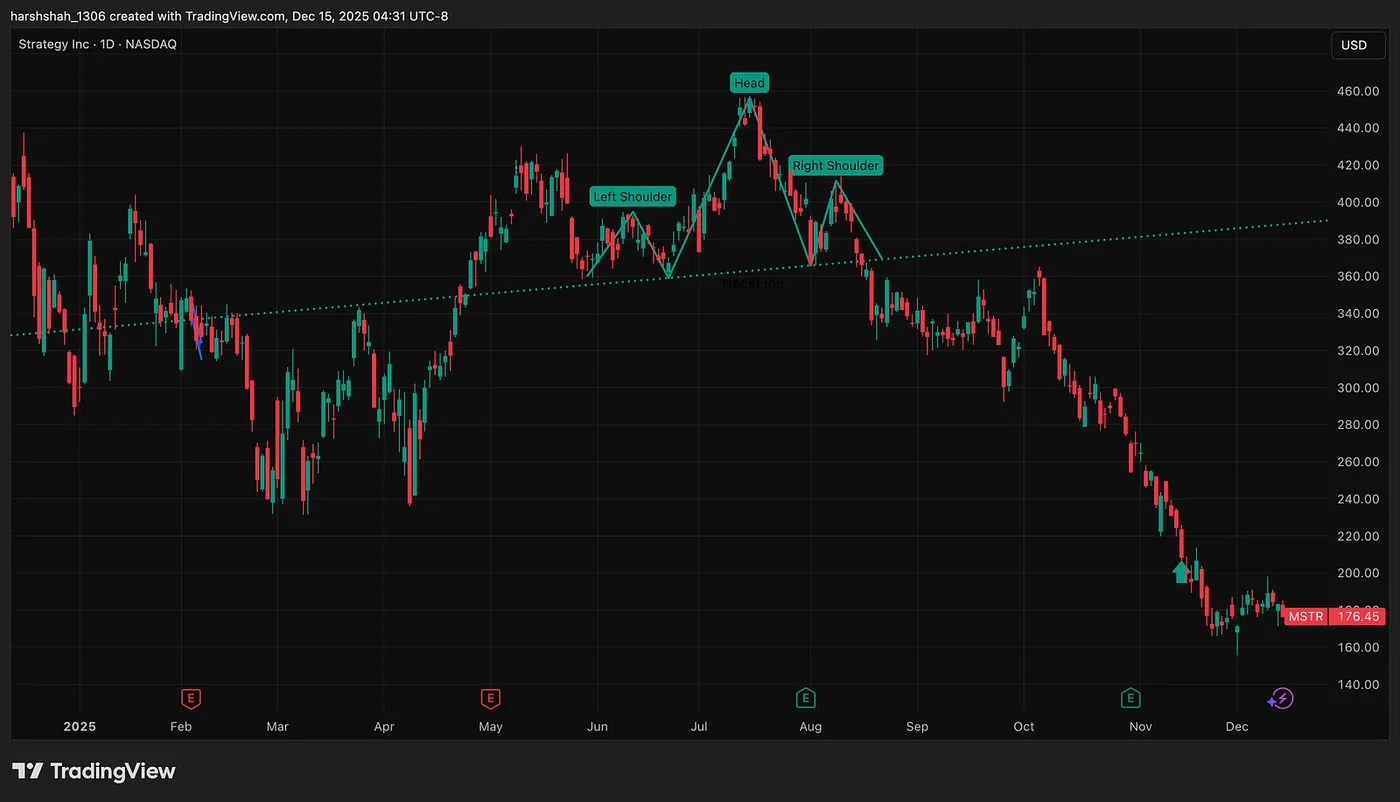The width and height of the screenshot is (1400, 802).
Task: Click the Apr label on the time axis
Action: [384, 727]
